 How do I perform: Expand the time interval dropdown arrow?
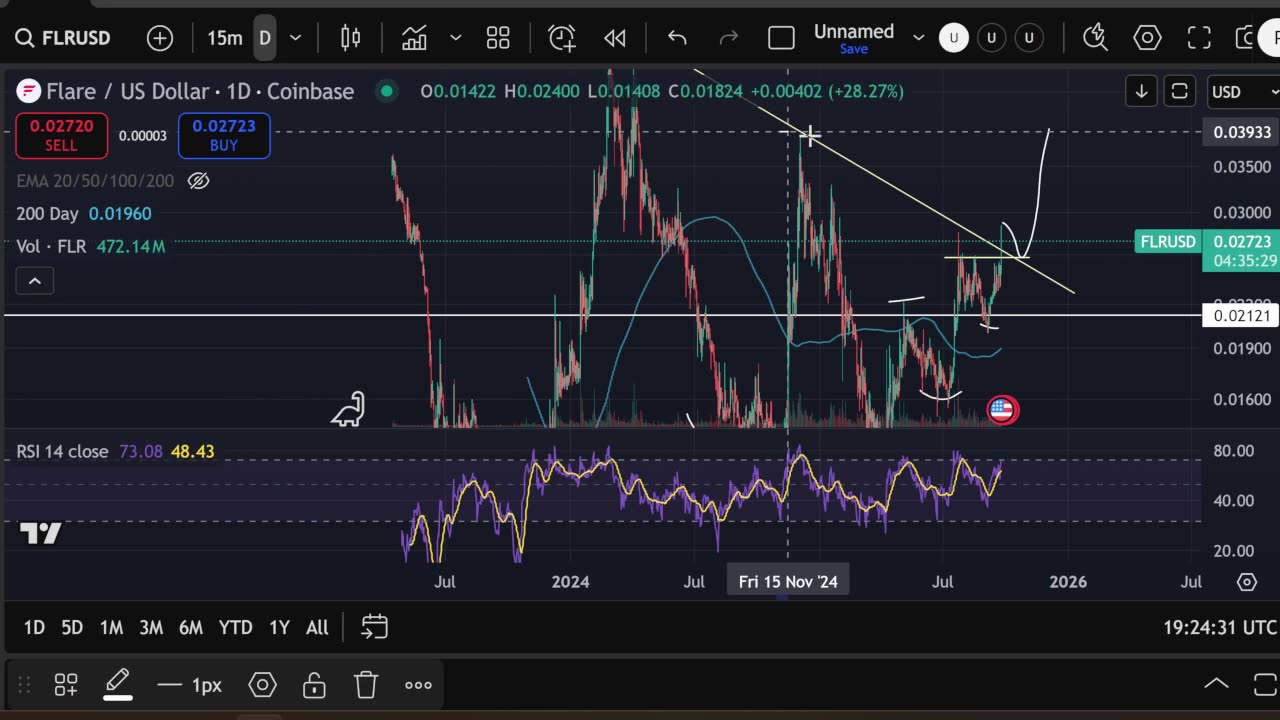295,38
